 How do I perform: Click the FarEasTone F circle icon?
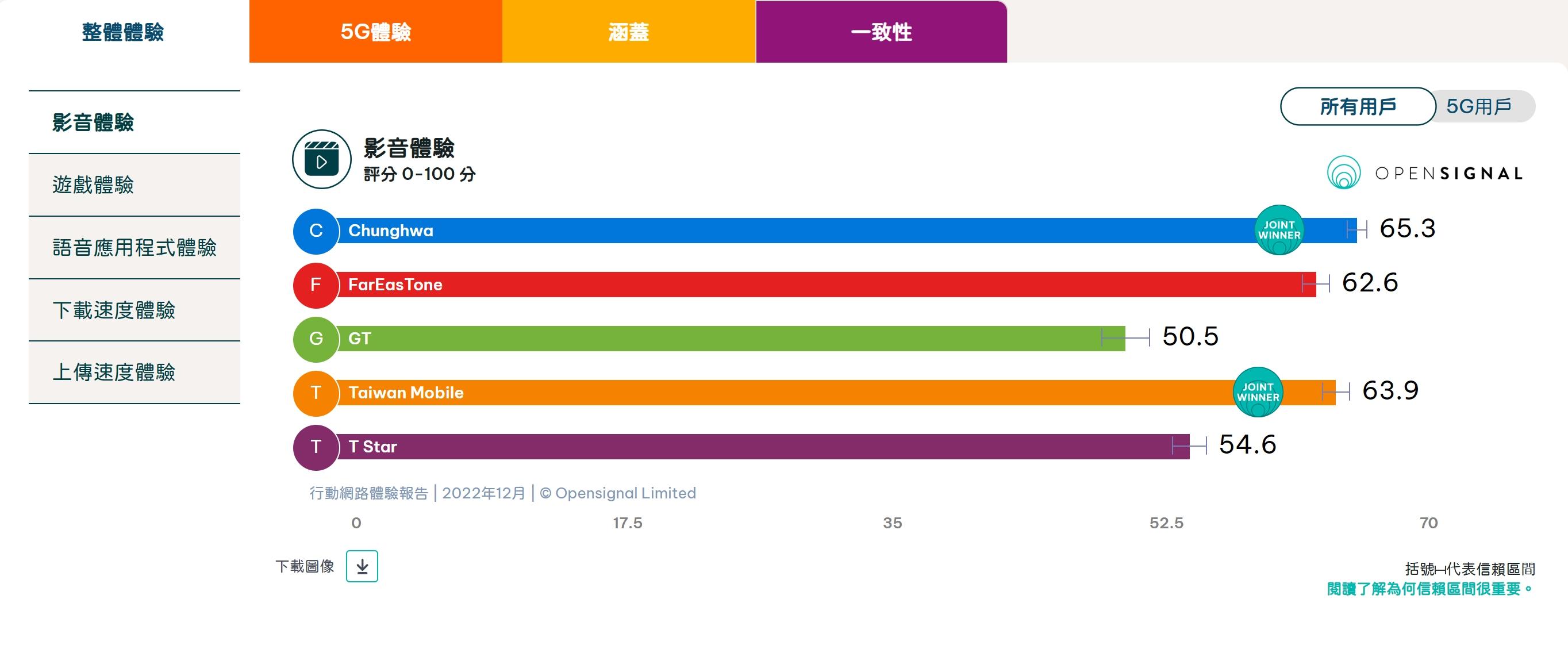316,285
